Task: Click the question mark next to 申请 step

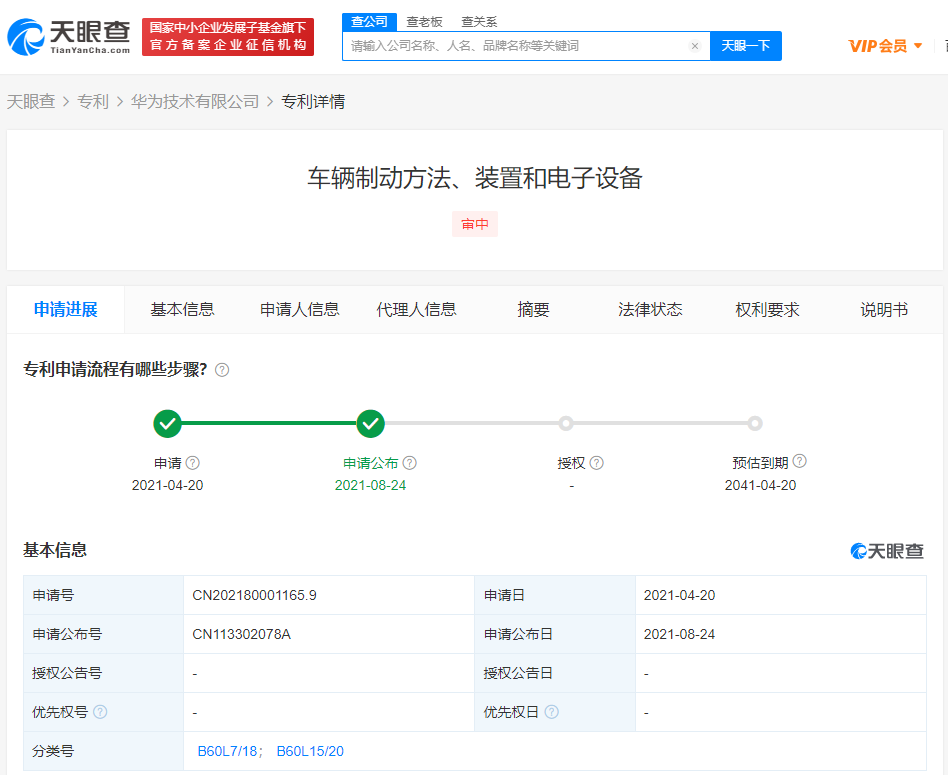Action: click(x=192, y=463)
